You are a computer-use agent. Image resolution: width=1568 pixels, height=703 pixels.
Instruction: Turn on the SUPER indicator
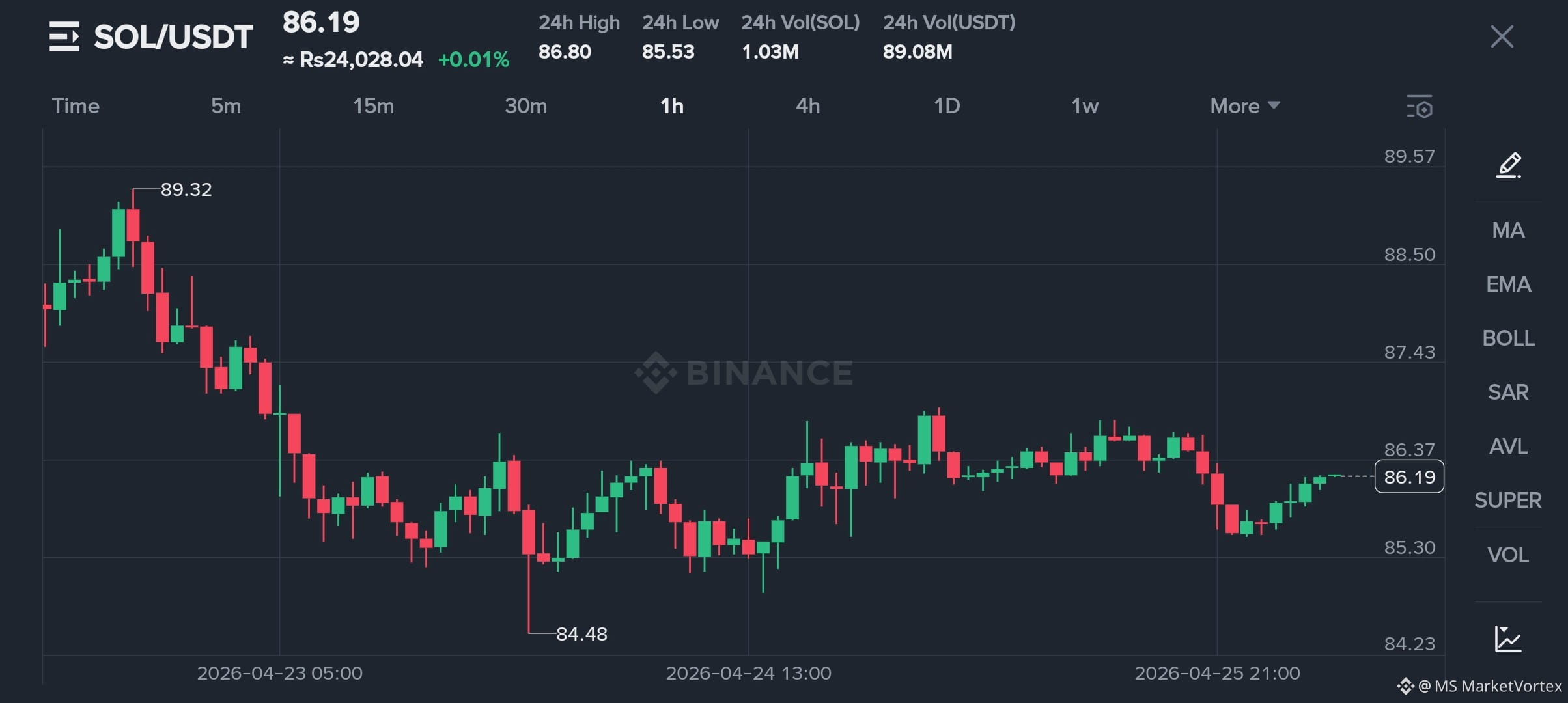point(1508,501)
